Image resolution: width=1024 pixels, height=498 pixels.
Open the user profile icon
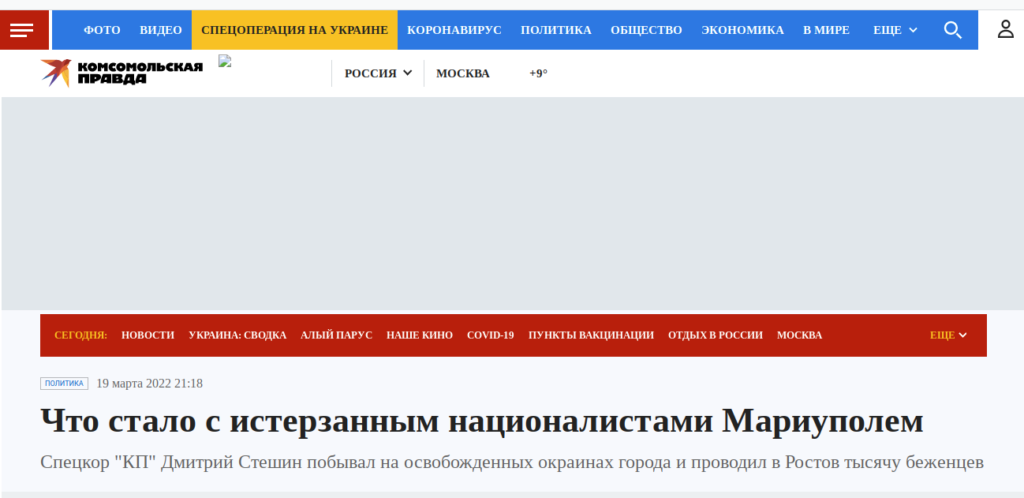(x=1006, y=29)
